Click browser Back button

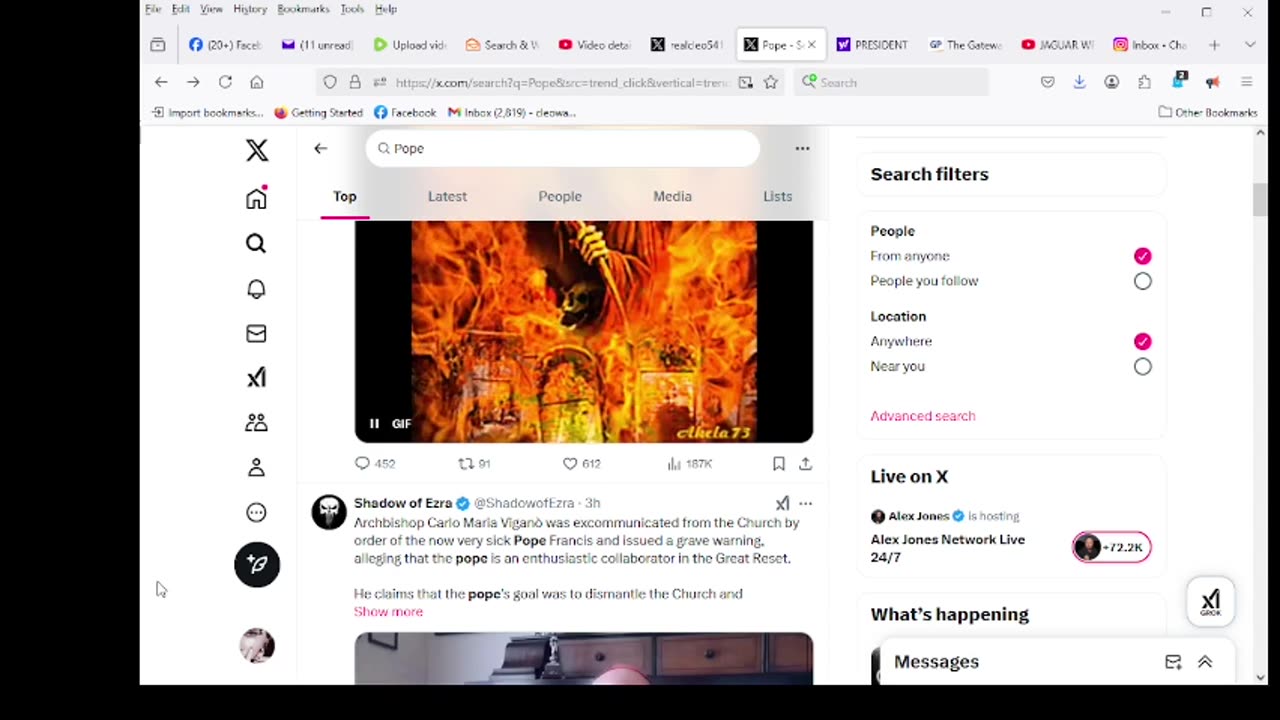[161, 82]
